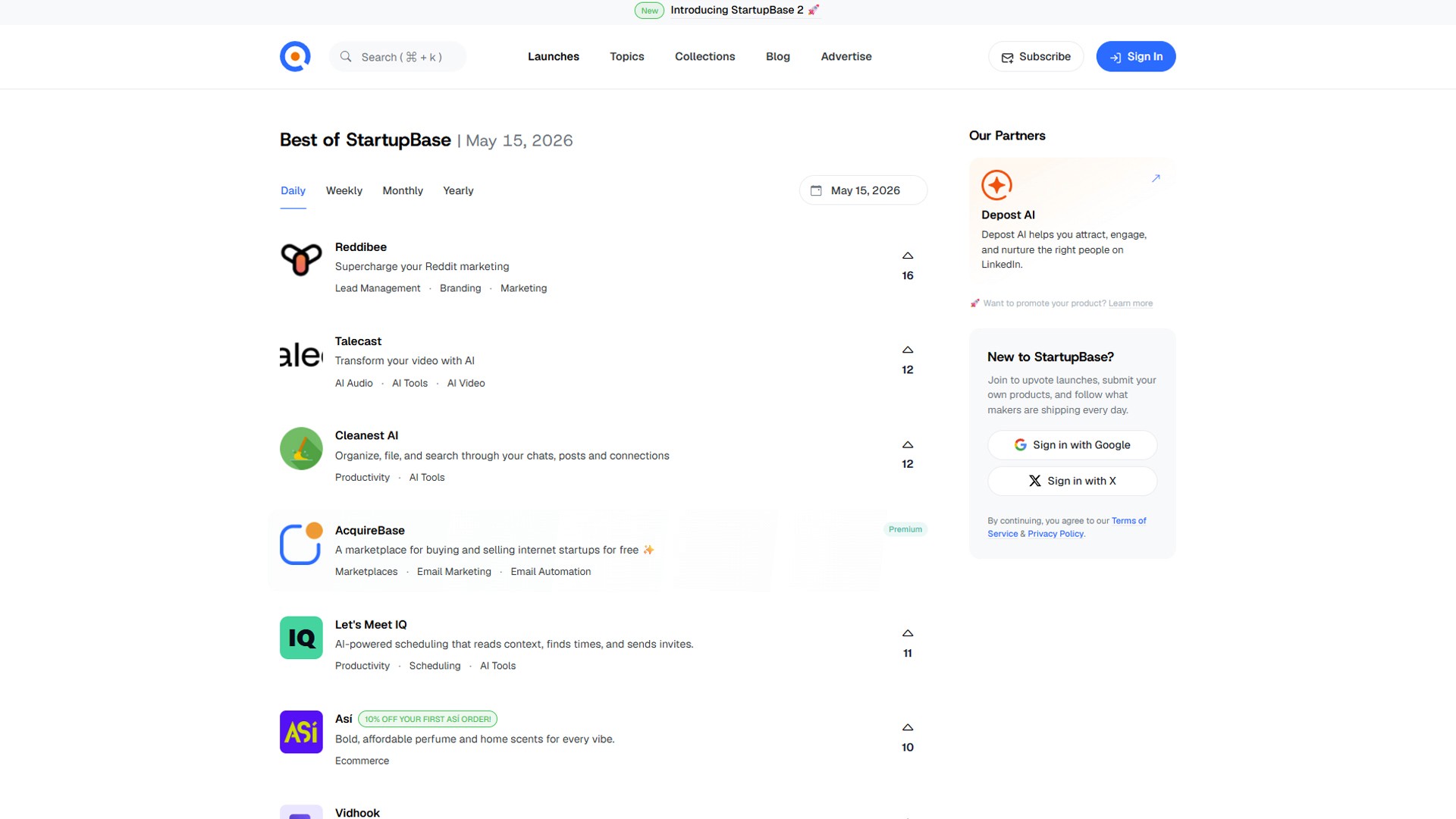Open the Reddibee launch title
Image resolution: width=1456 pixels, height=819 pixels.
point(361,247)
